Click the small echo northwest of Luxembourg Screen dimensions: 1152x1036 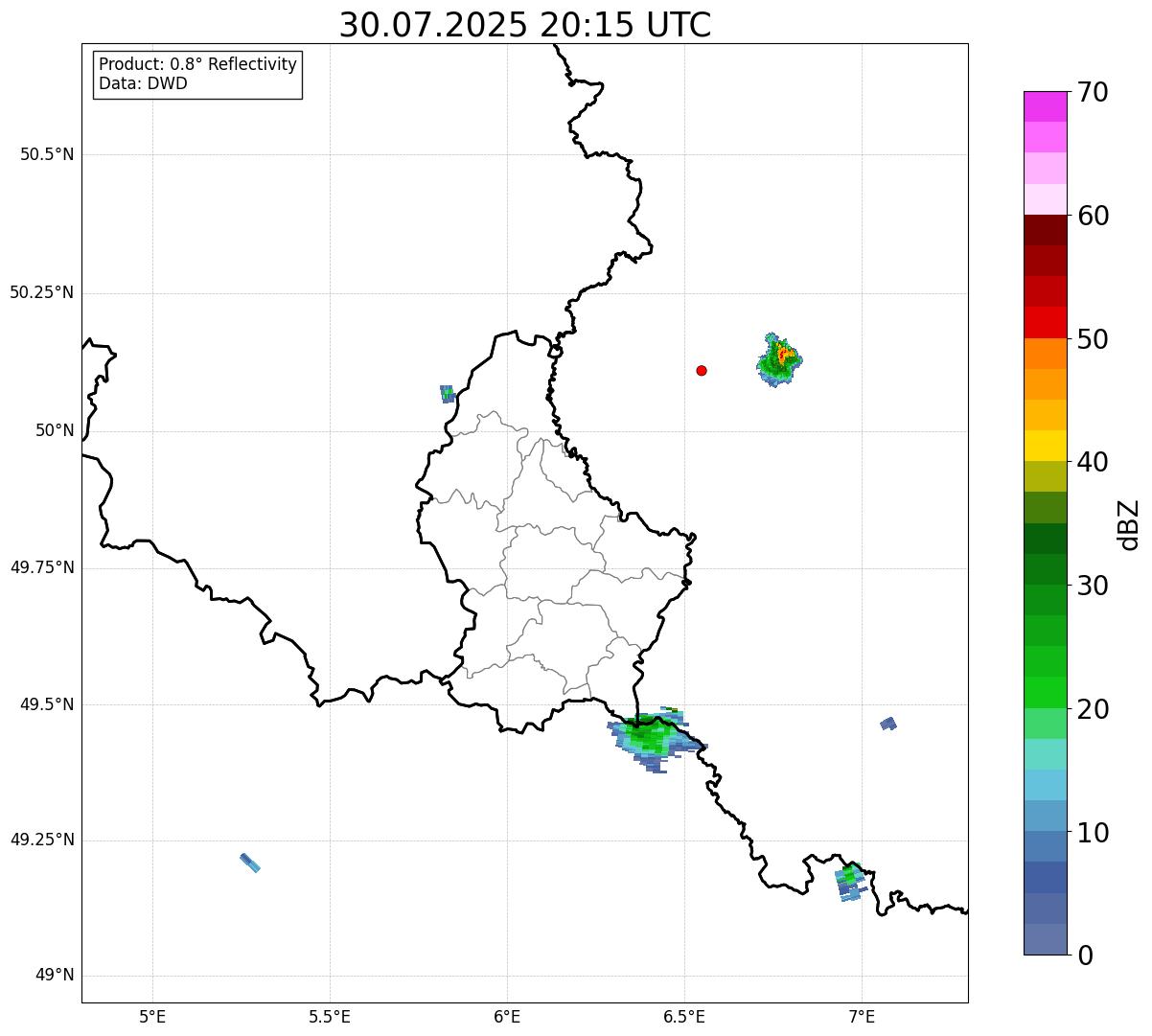pos(447,393)
